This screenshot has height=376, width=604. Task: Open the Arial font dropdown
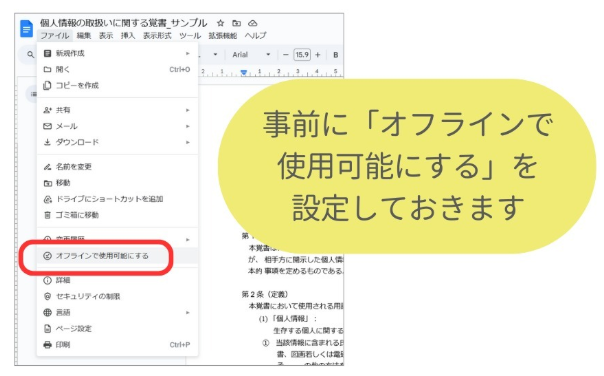tap(251, 55)
